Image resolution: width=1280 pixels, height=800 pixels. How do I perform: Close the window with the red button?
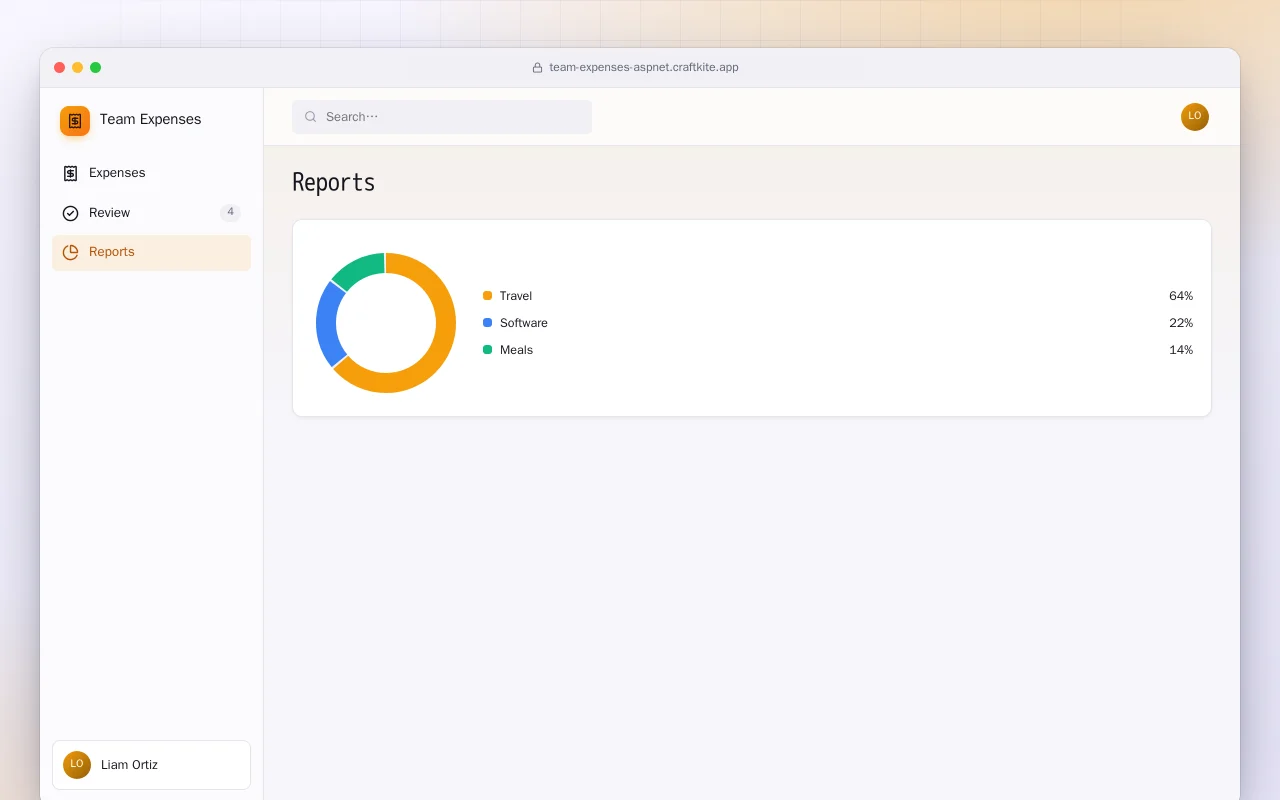click(60, 68)
